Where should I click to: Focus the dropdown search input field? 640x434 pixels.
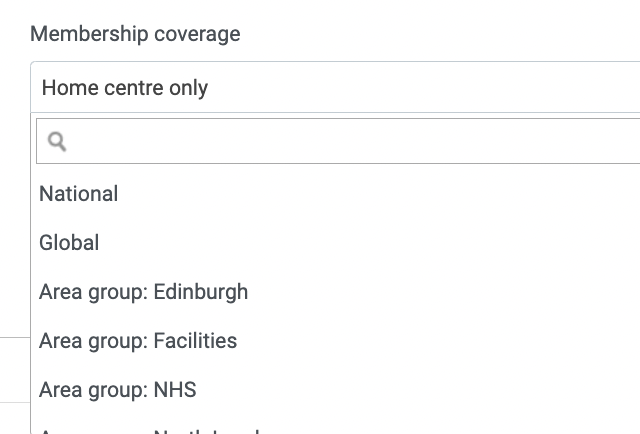[338, 141]
